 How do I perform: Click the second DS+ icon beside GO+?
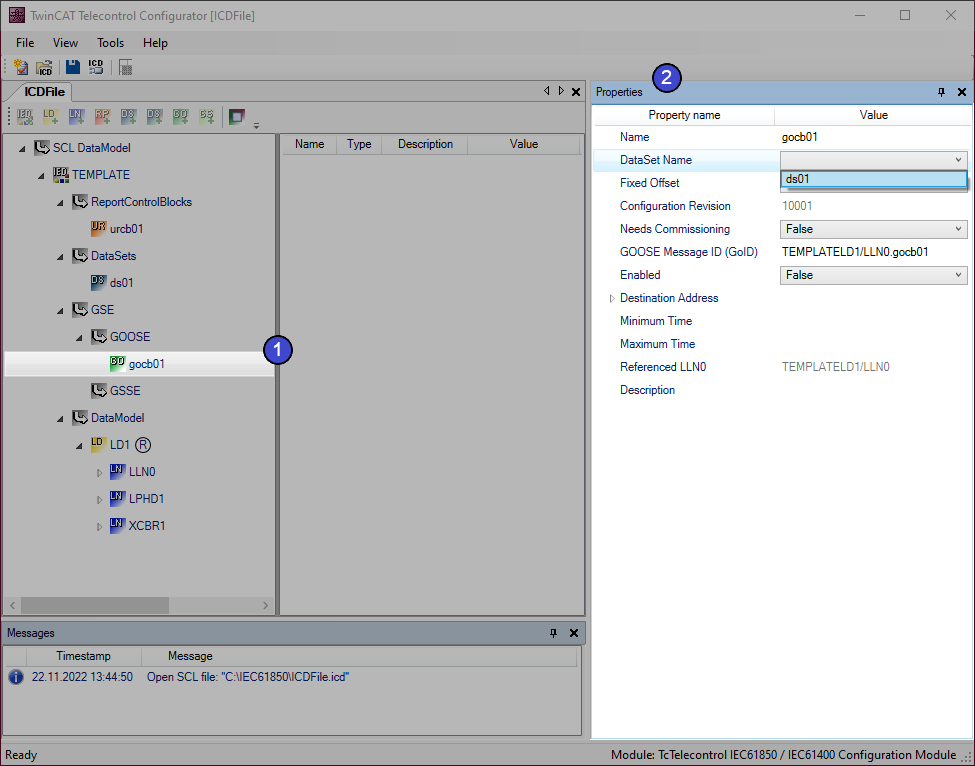click(154, 116)
